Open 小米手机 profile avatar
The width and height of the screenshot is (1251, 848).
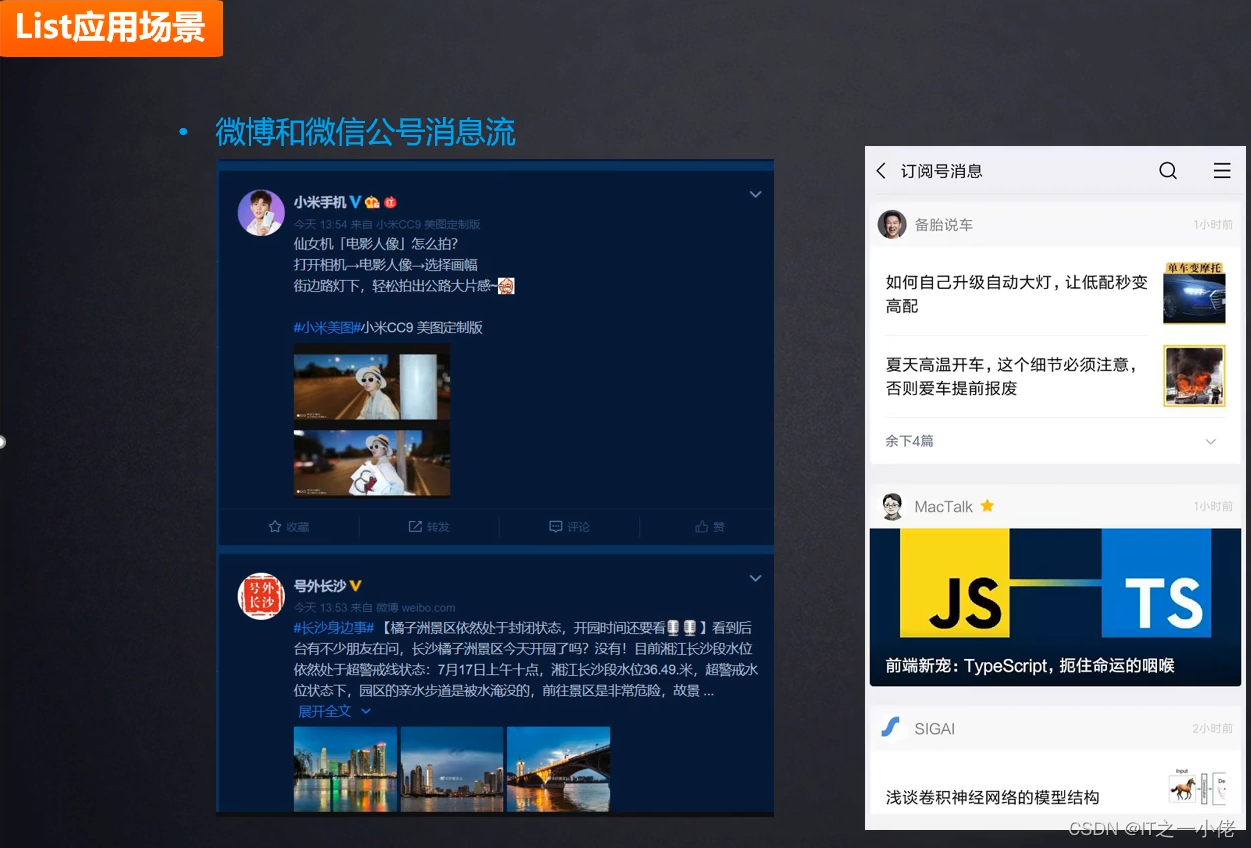pyautogui.click(x=261, y=213)
